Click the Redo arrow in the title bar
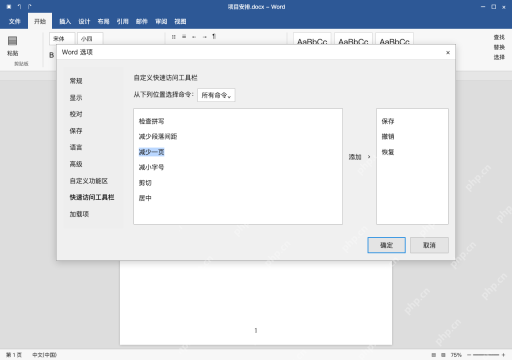512x360 pixels. pyautogui.click(x=30, y=7)
